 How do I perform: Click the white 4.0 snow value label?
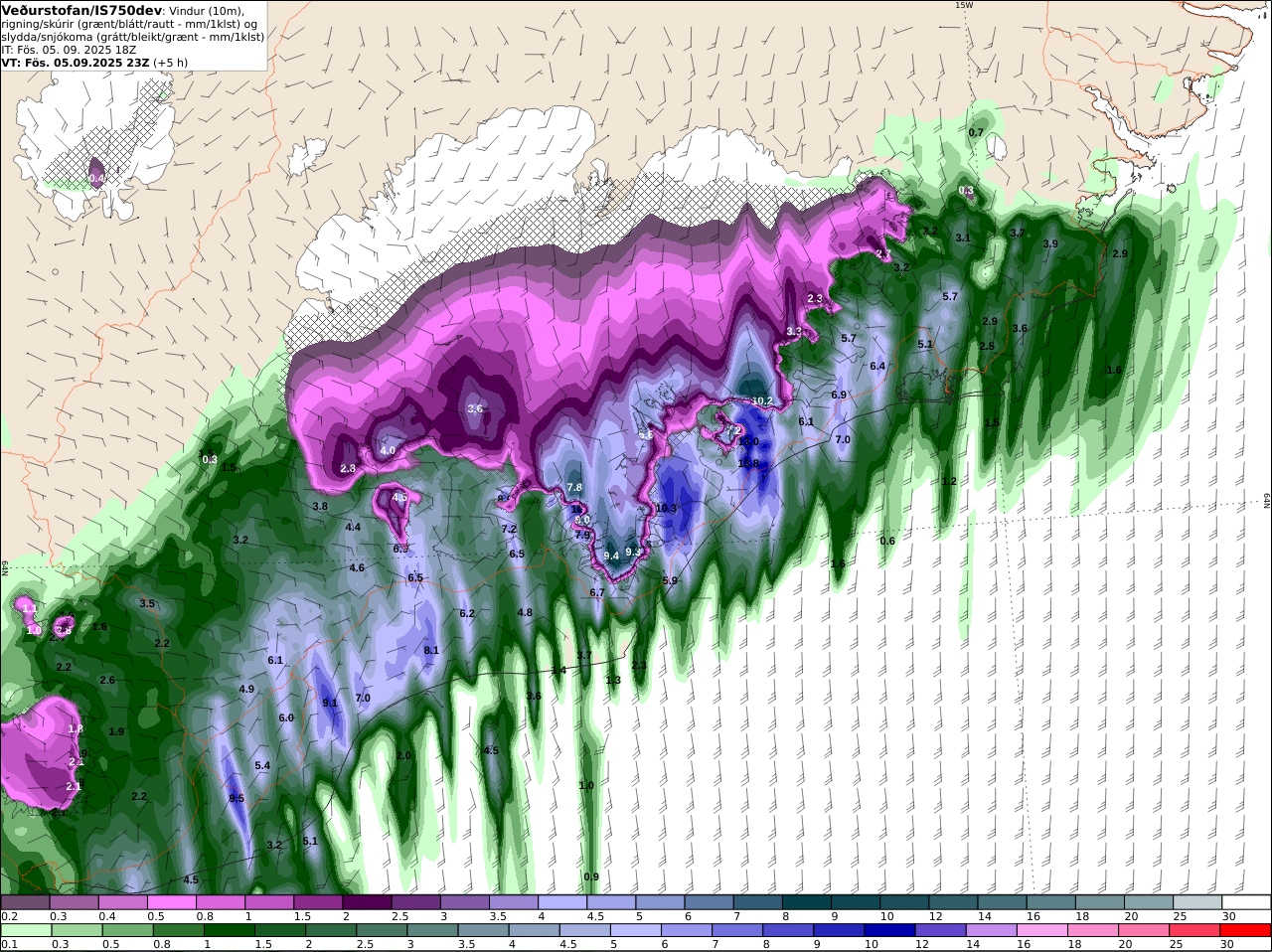pyautogui.click(x=388, y=450)
